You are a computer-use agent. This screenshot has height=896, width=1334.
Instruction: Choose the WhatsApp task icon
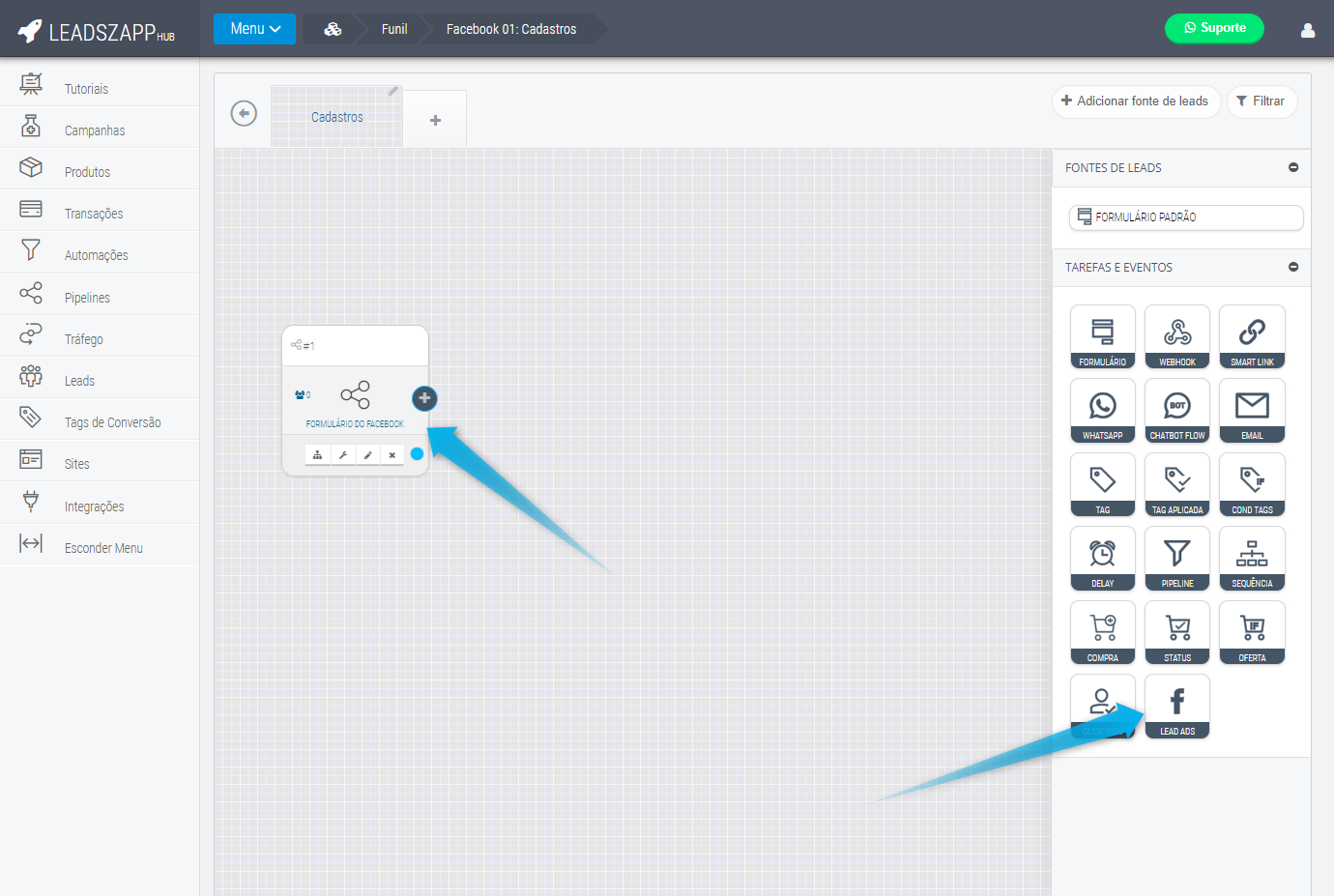(1102, 410)
